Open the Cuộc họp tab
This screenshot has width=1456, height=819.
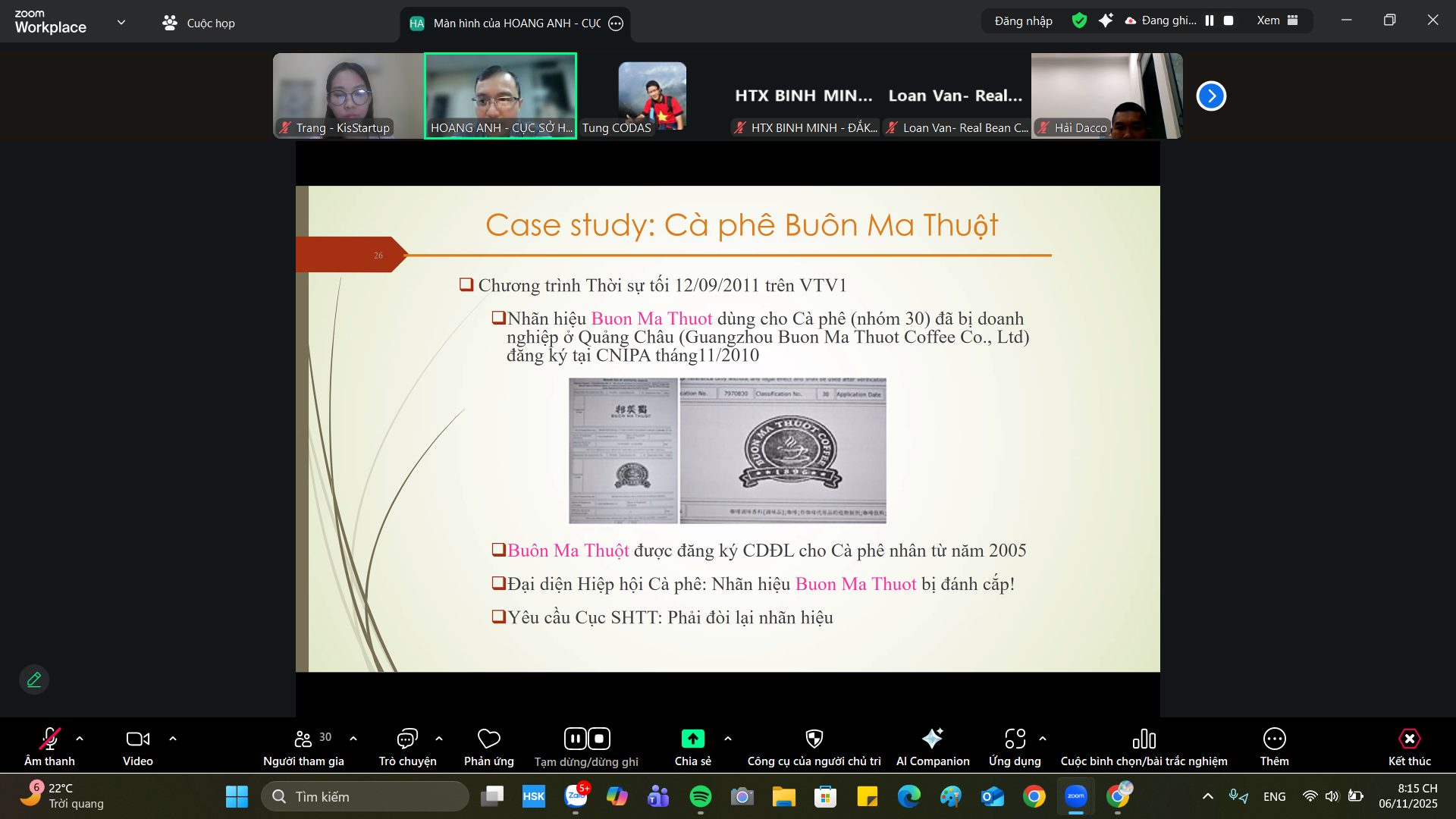pos(199,23)
